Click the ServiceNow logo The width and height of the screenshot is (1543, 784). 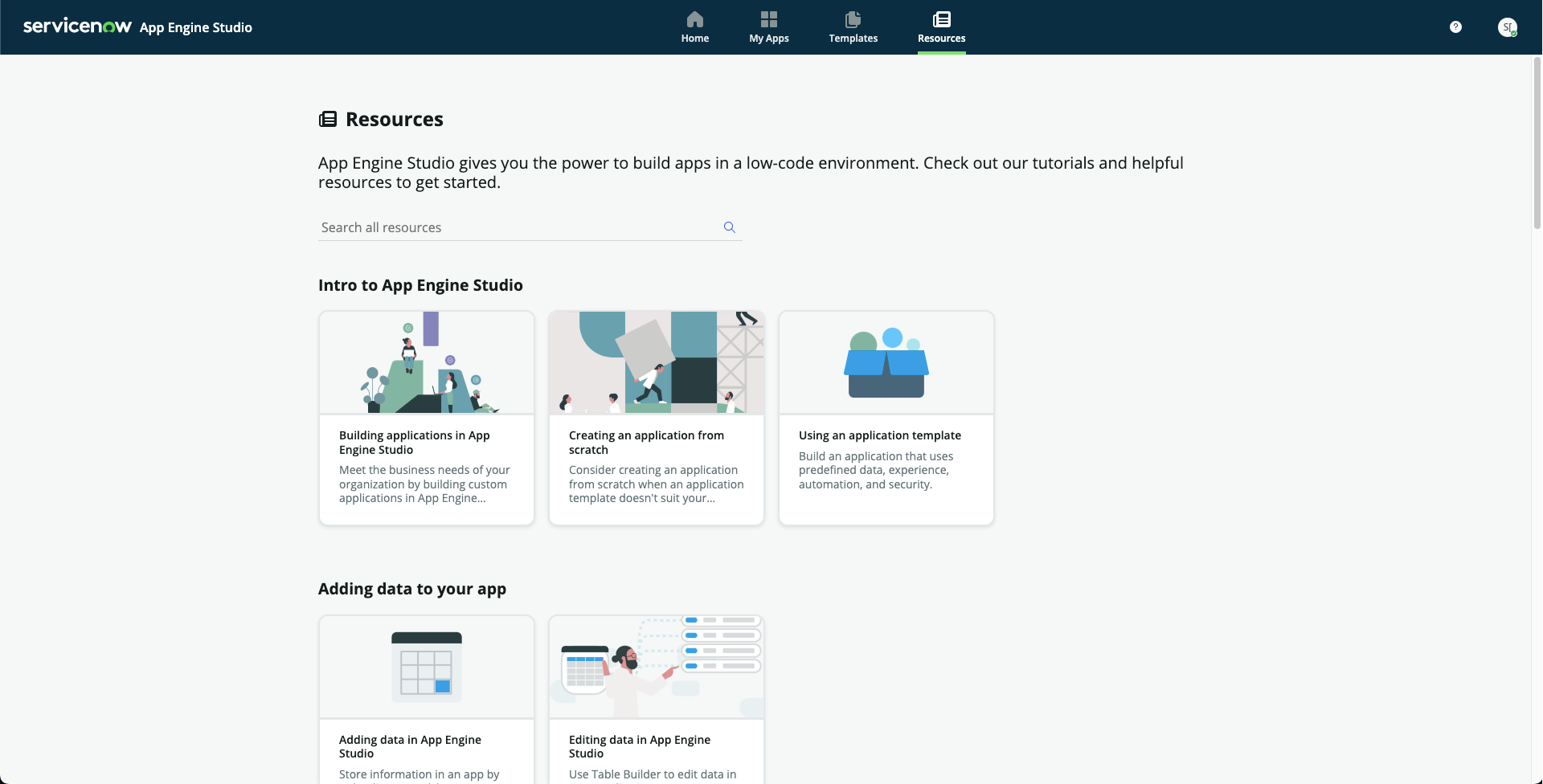point(77,27)
